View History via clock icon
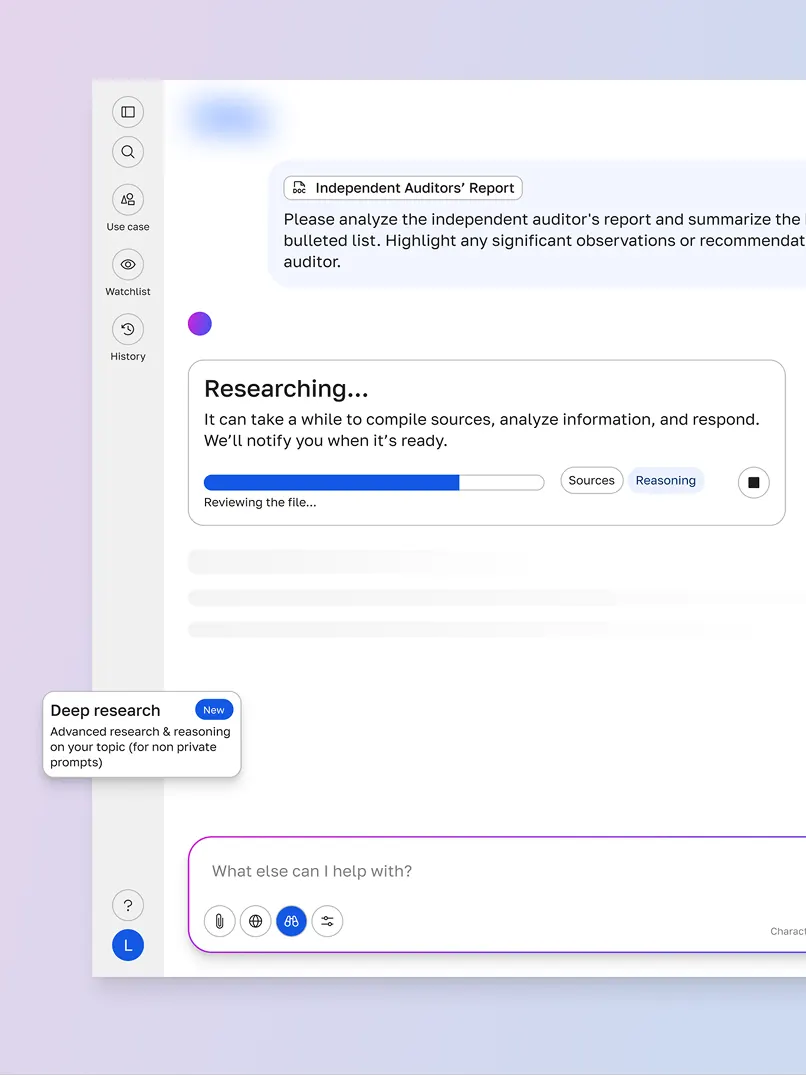The image size is (806, 1075). (128, 330)
